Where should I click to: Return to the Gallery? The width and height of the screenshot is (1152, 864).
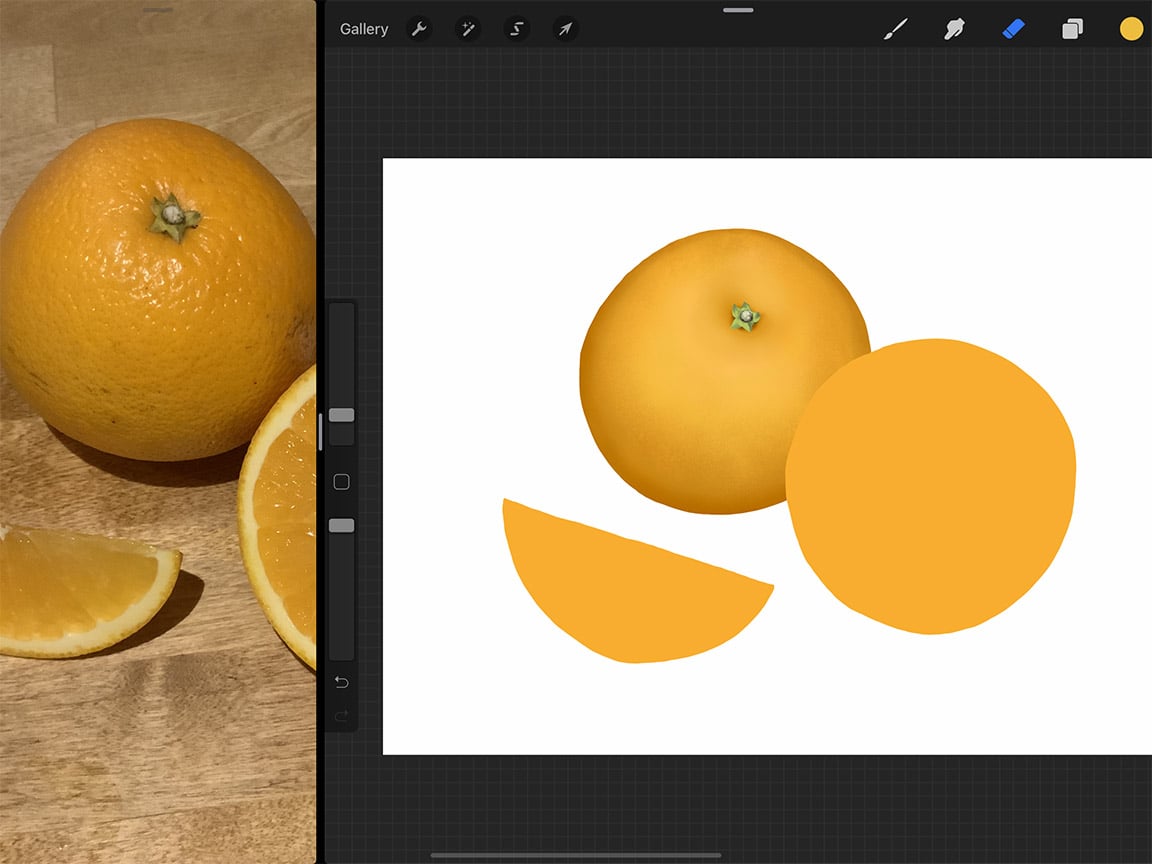(x=363, y=29)
